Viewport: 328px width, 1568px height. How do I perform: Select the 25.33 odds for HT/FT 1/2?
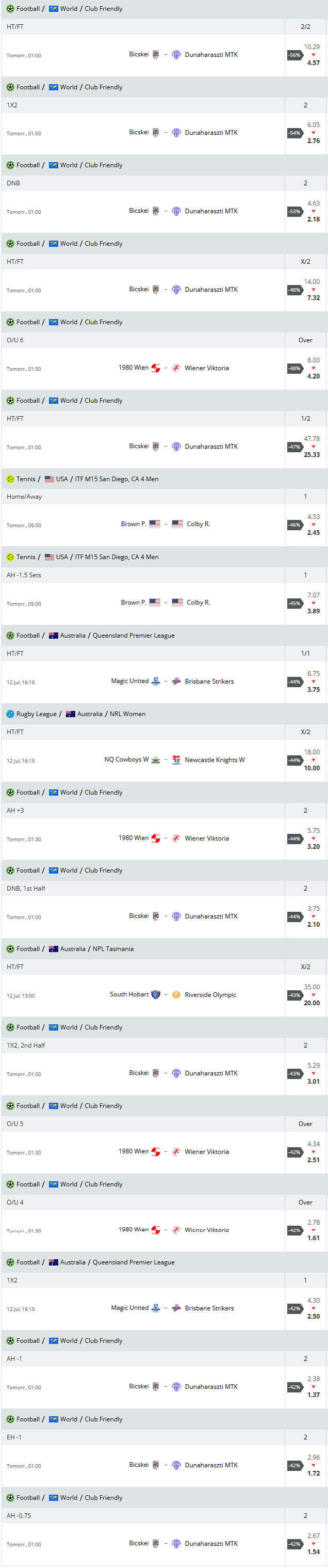pos(311,455)
